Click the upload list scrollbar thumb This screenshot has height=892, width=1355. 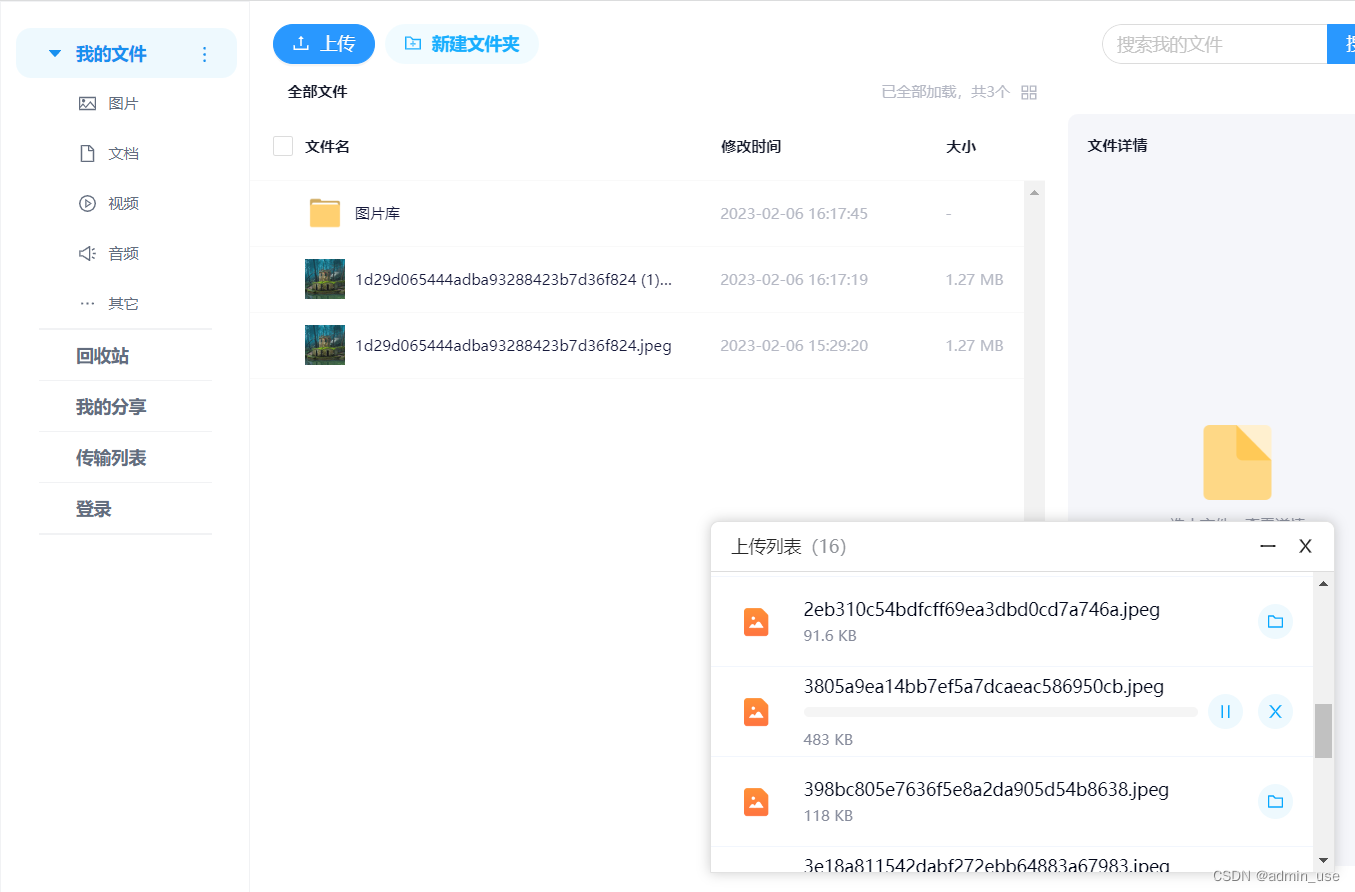(1323, 731)
